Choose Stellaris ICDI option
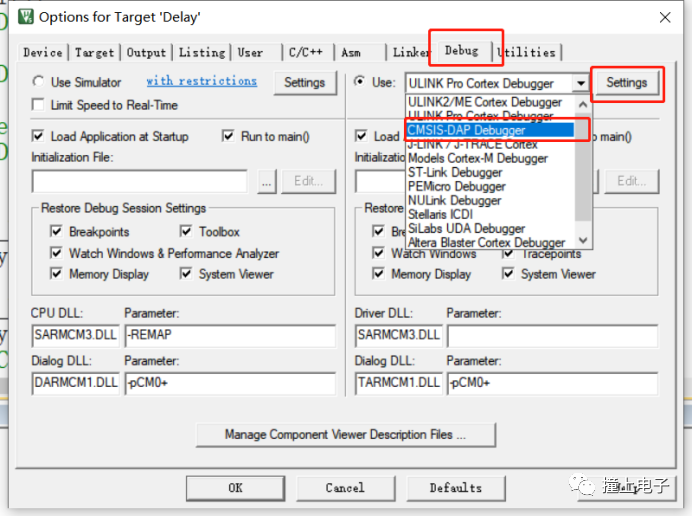This screenshot has height=516, width=692. pyautogui.click(x=490, y=215)
